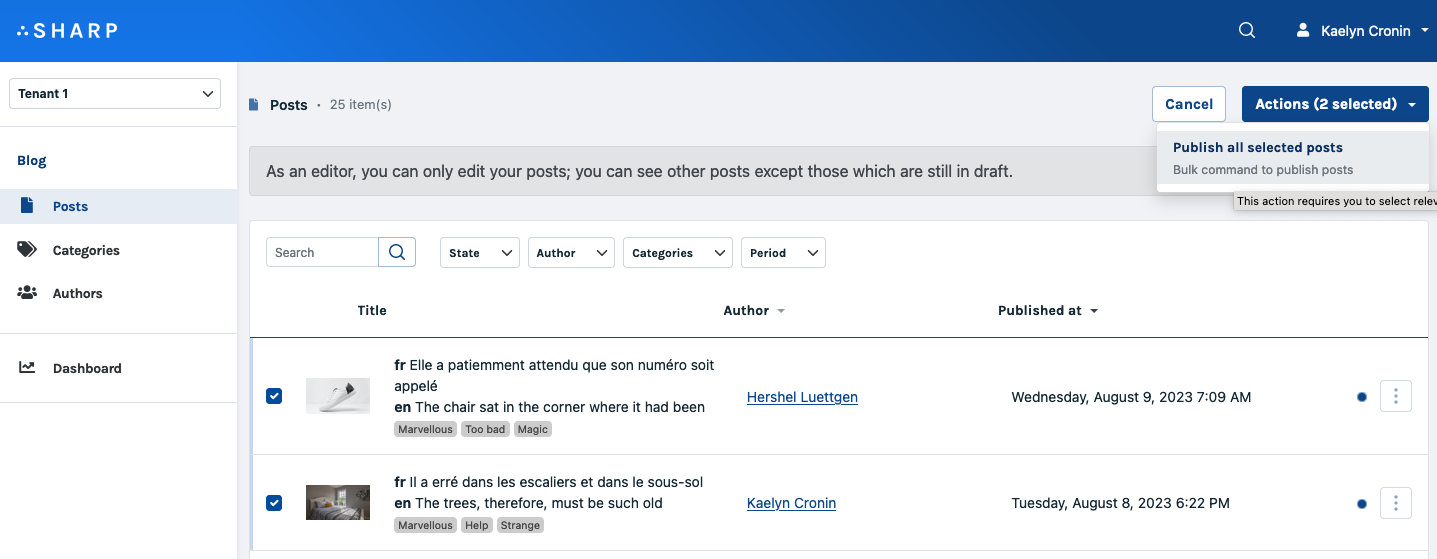Click the search magnifier icon in header
The width and height of the screenshot is (1437, 559).
pyautogui.click(x=1247, y=30)
